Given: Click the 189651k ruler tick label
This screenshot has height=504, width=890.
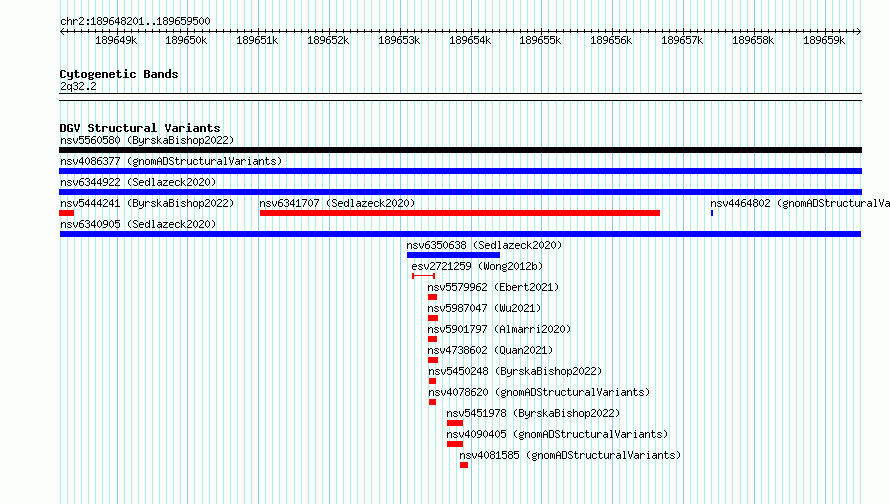Looking at the screenshot, I should pos(257,40).
